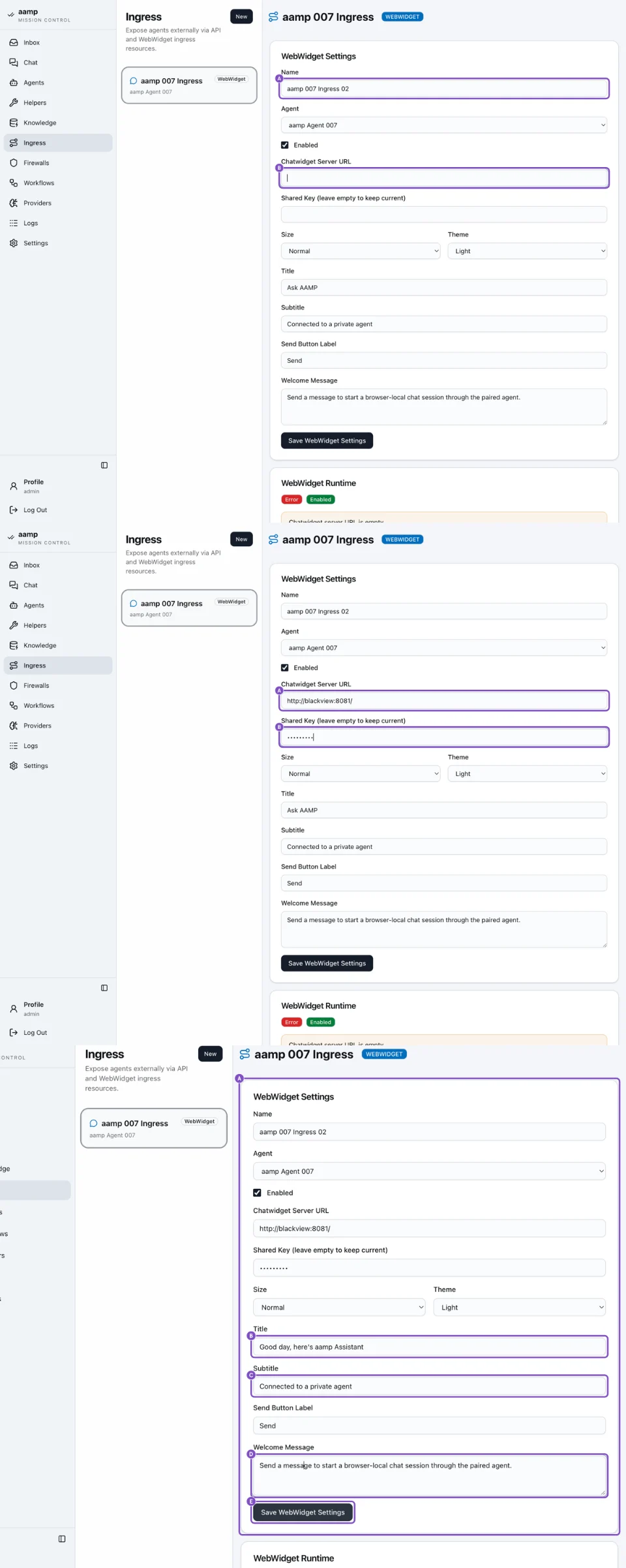The image size is (626, 1568).
Task: Disable the Enabled checkbox in the bottom screenshot
Action: tap(258, 1193)
